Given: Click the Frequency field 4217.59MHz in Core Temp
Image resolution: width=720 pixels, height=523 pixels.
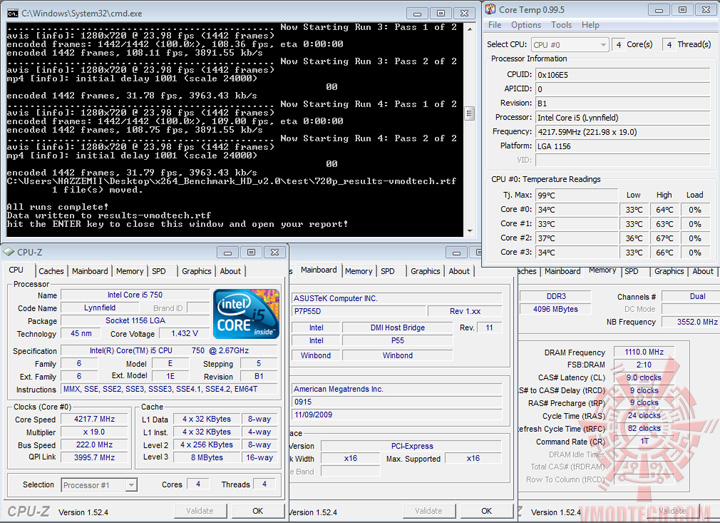Looking at the screenshot, I should coord(623,132).
